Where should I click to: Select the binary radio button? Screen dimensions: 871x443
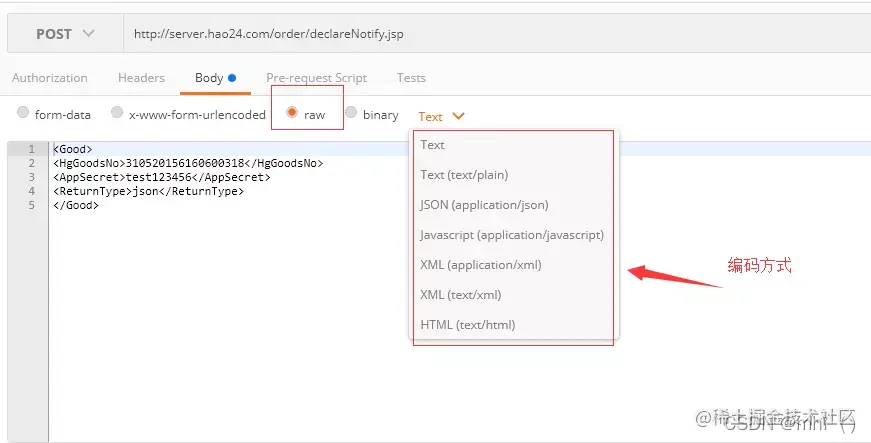(x=351, y=113)
